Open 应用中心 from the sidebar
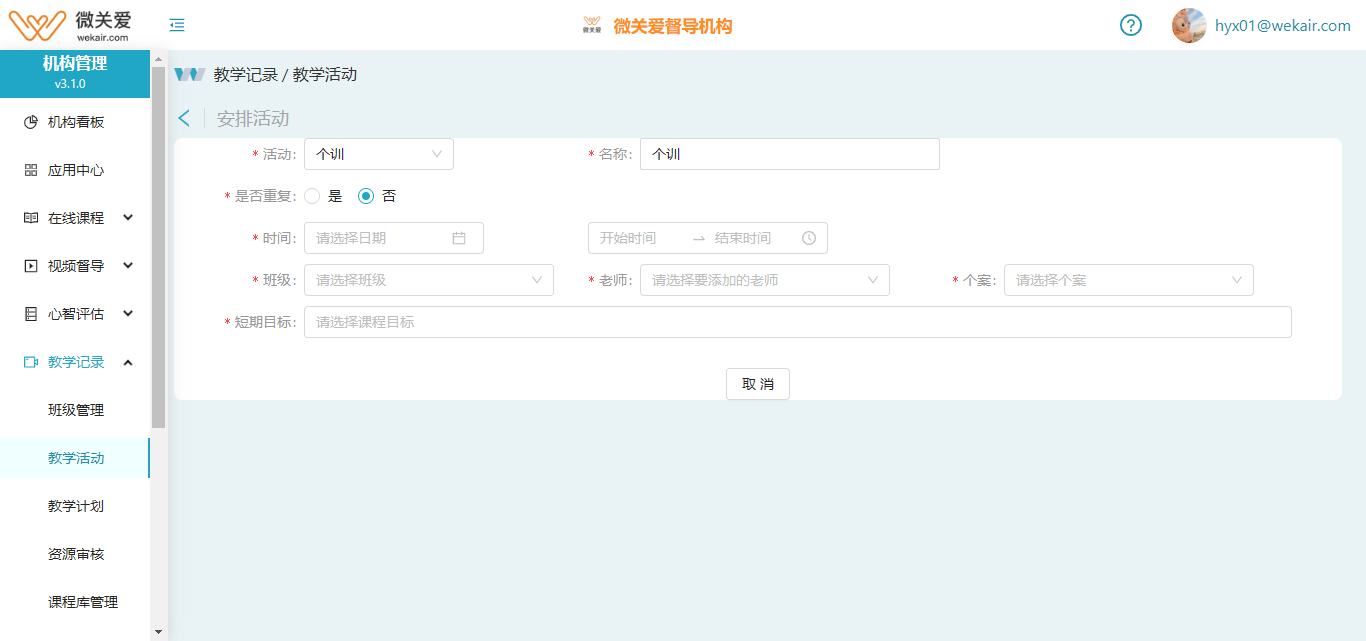Viewport: 1366px width, 641px height. (75, 170)
